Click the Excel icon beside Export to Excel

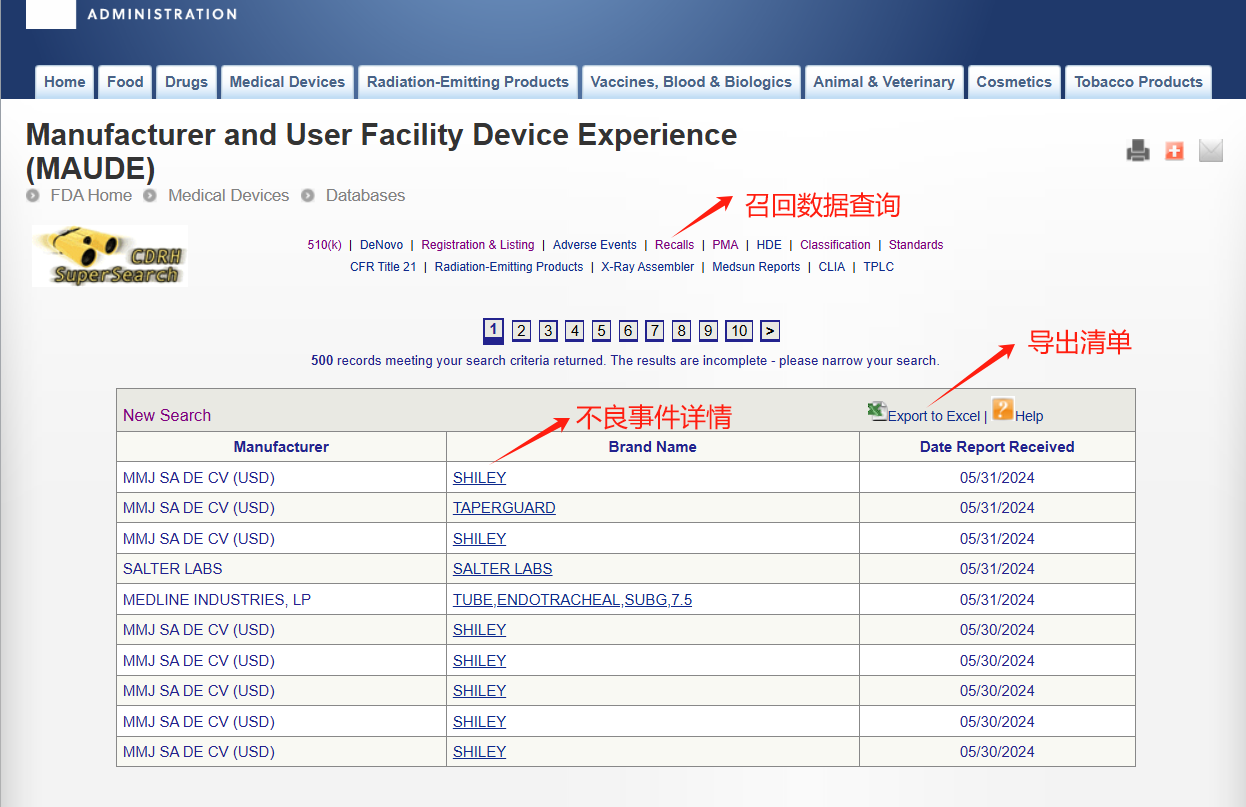coord(877,410)
